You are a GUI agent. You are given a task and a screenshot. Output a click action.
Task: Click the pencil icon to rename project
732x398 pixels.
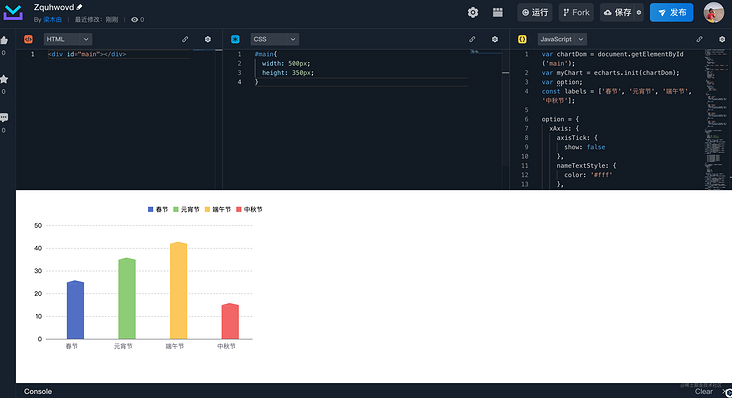(x=79, y=7)
